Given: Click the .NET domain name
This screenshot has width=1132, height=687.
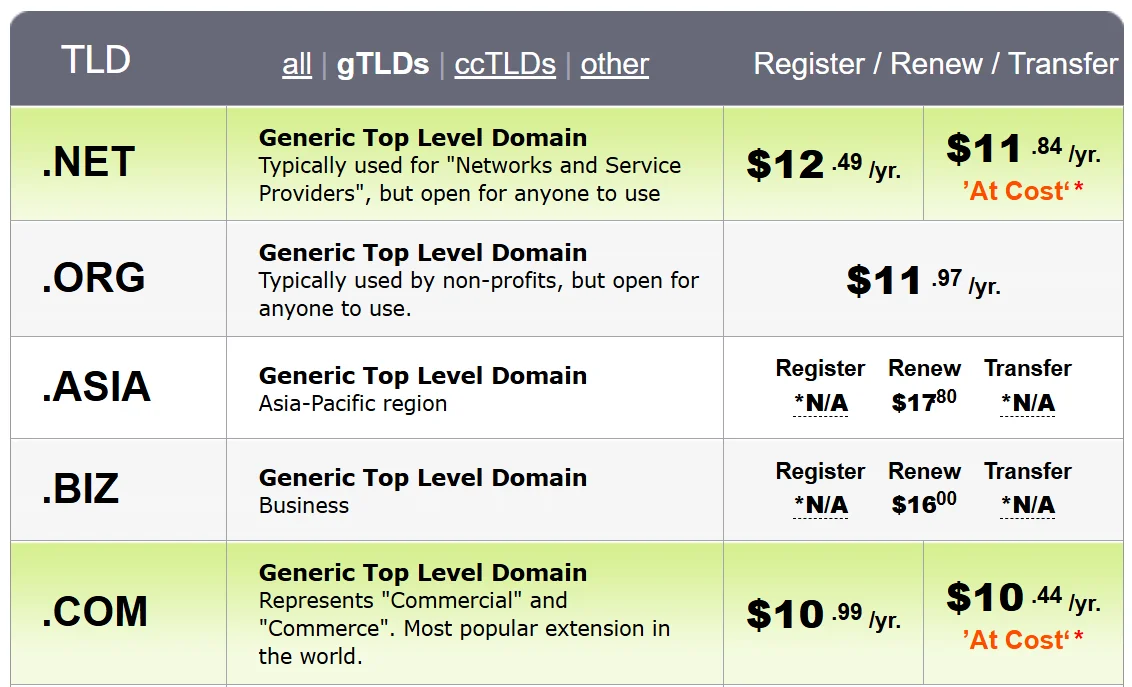Looking at the screenshot, I should tap(88, 163).
